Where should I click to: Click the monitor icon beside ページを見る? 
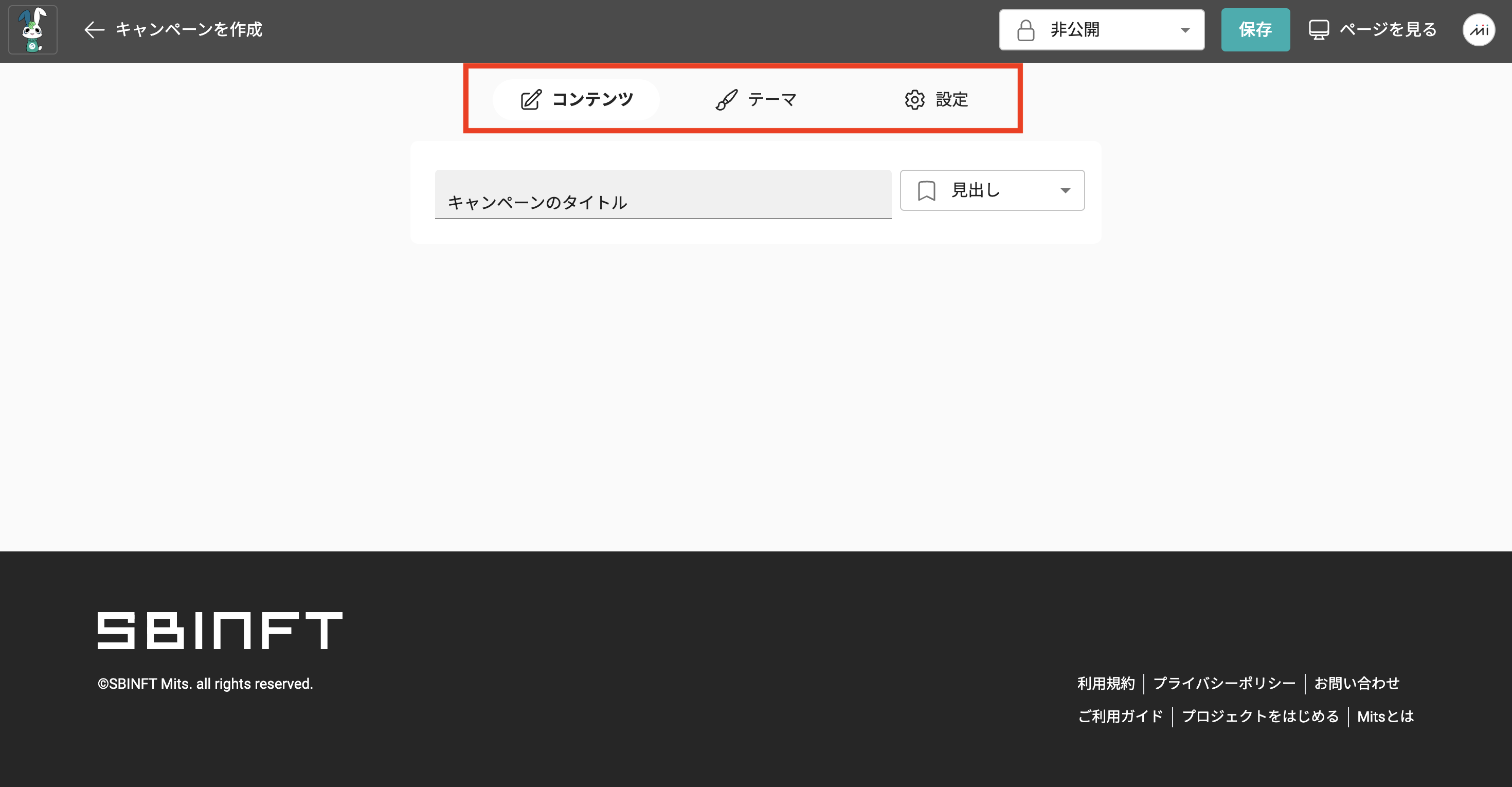click(1318, 30)
